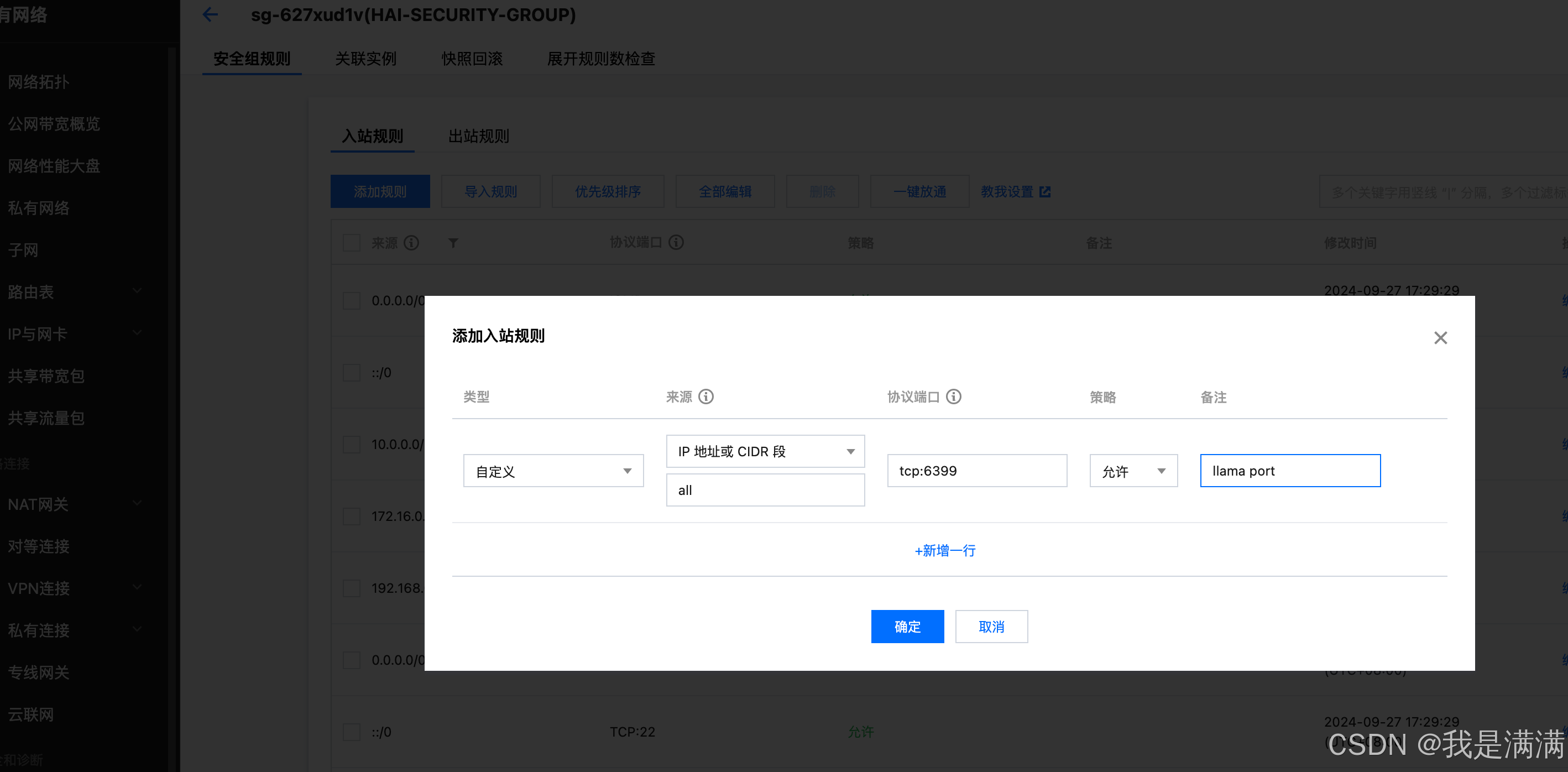The image size is (1568, 772).
Task: Open the 允许 policy dropdown
Action: (x=1133, y=471)
